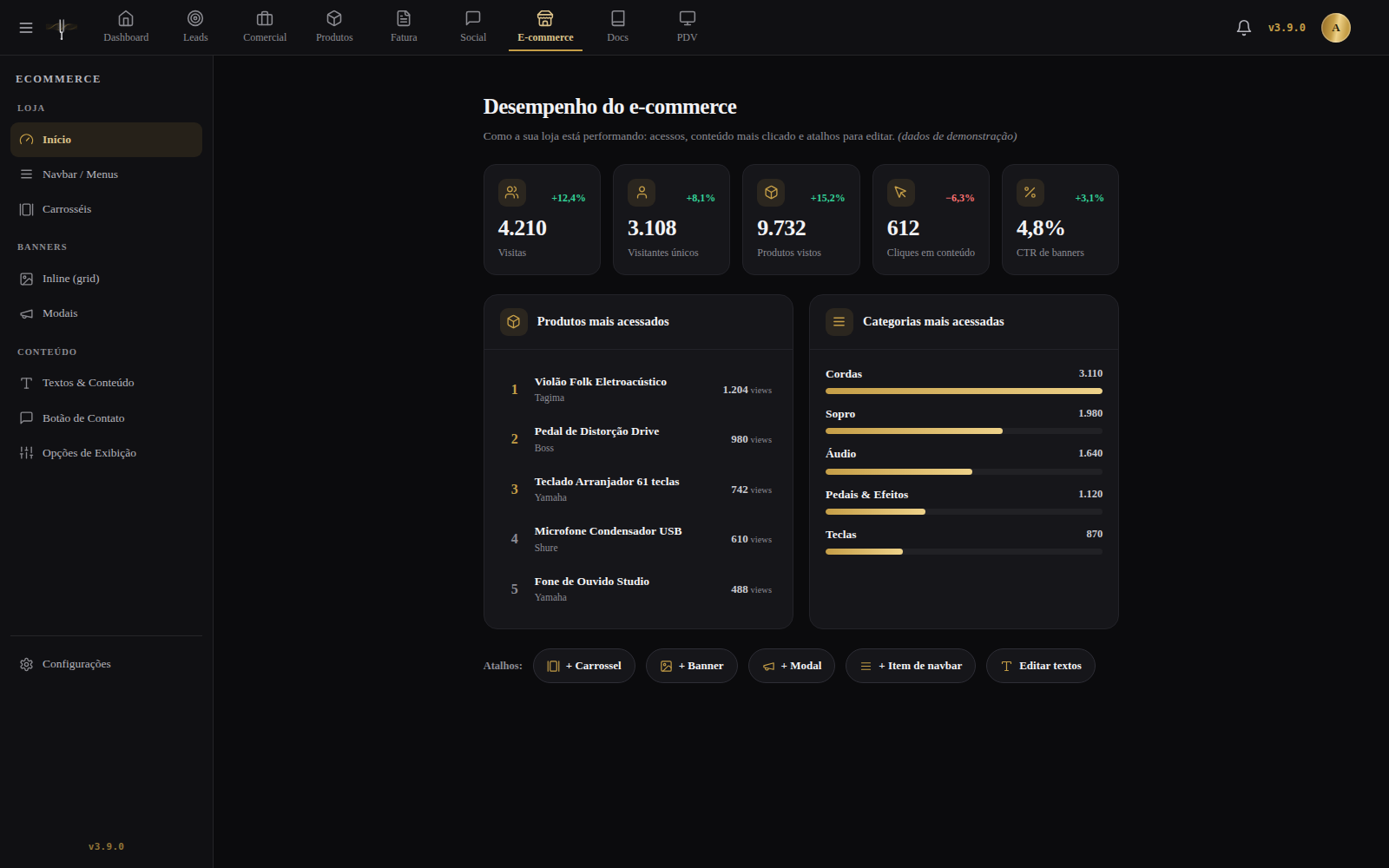
Task: Click the + Carrossel shortcut button
Action: click(584, 666)
